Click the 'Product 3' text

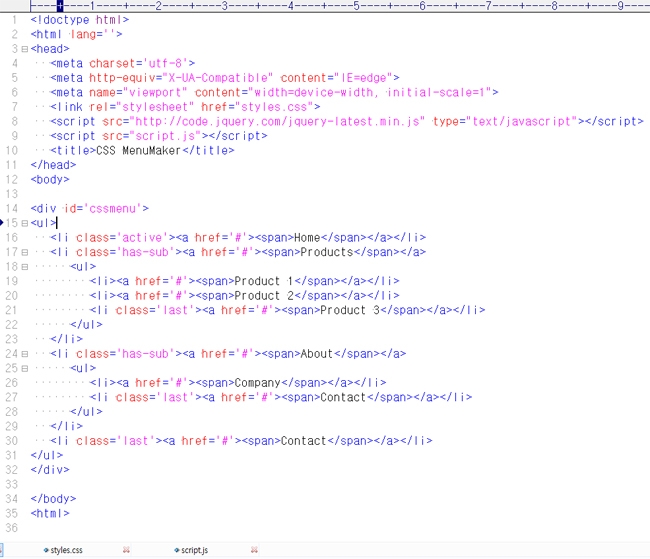click(x=350, y=310)
